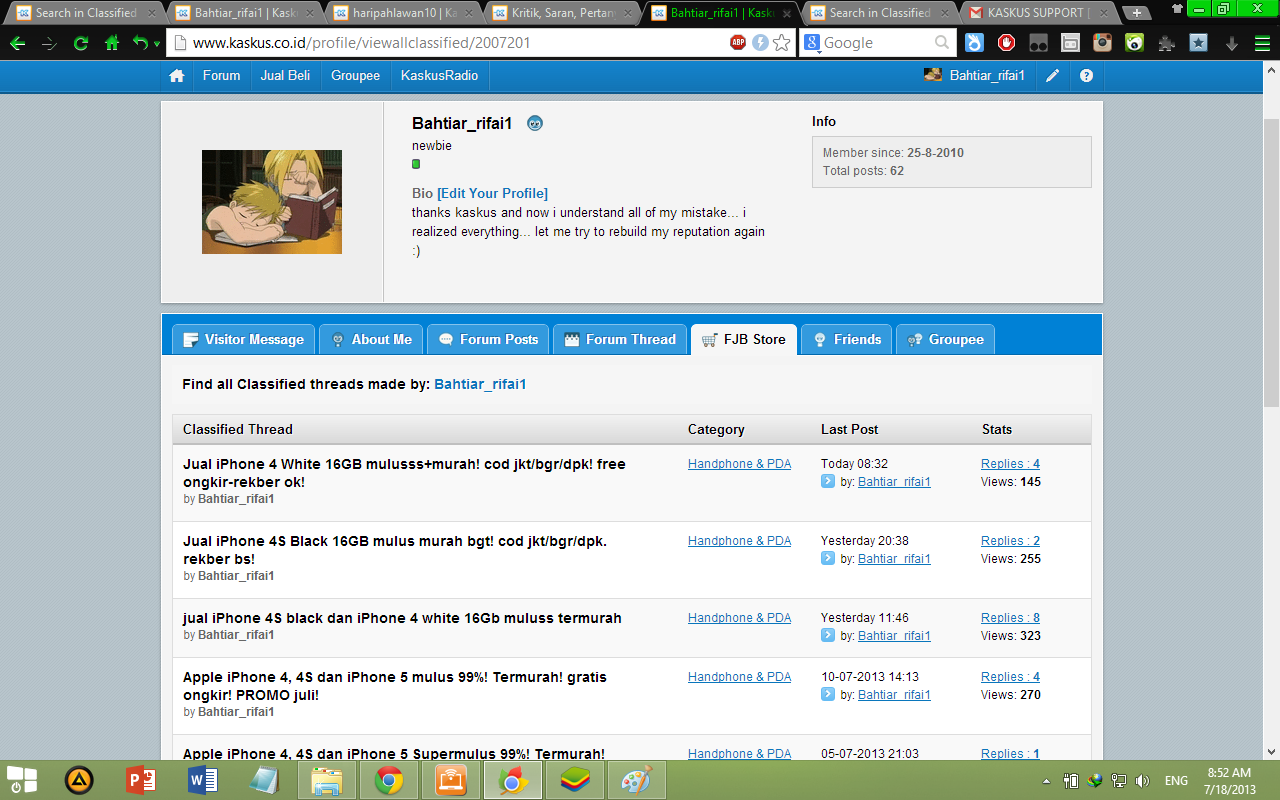Open Forum Posts tab
Viewport: 1280px width, 800px height.
pyautogui.click(x=488, y=340)
